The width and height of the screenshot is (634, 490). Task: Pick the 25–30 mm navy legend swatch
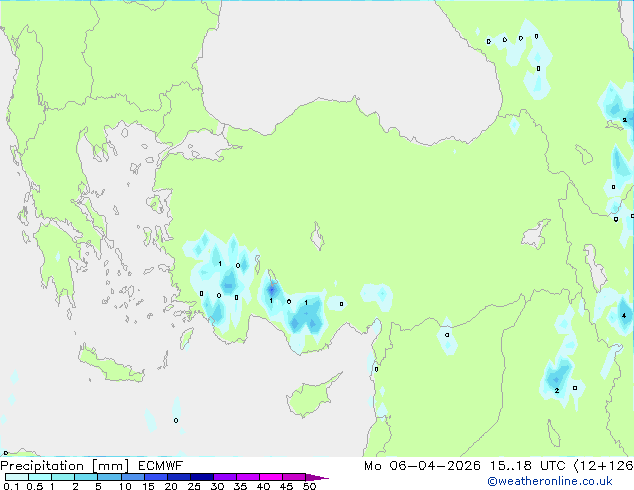point(201,477)
